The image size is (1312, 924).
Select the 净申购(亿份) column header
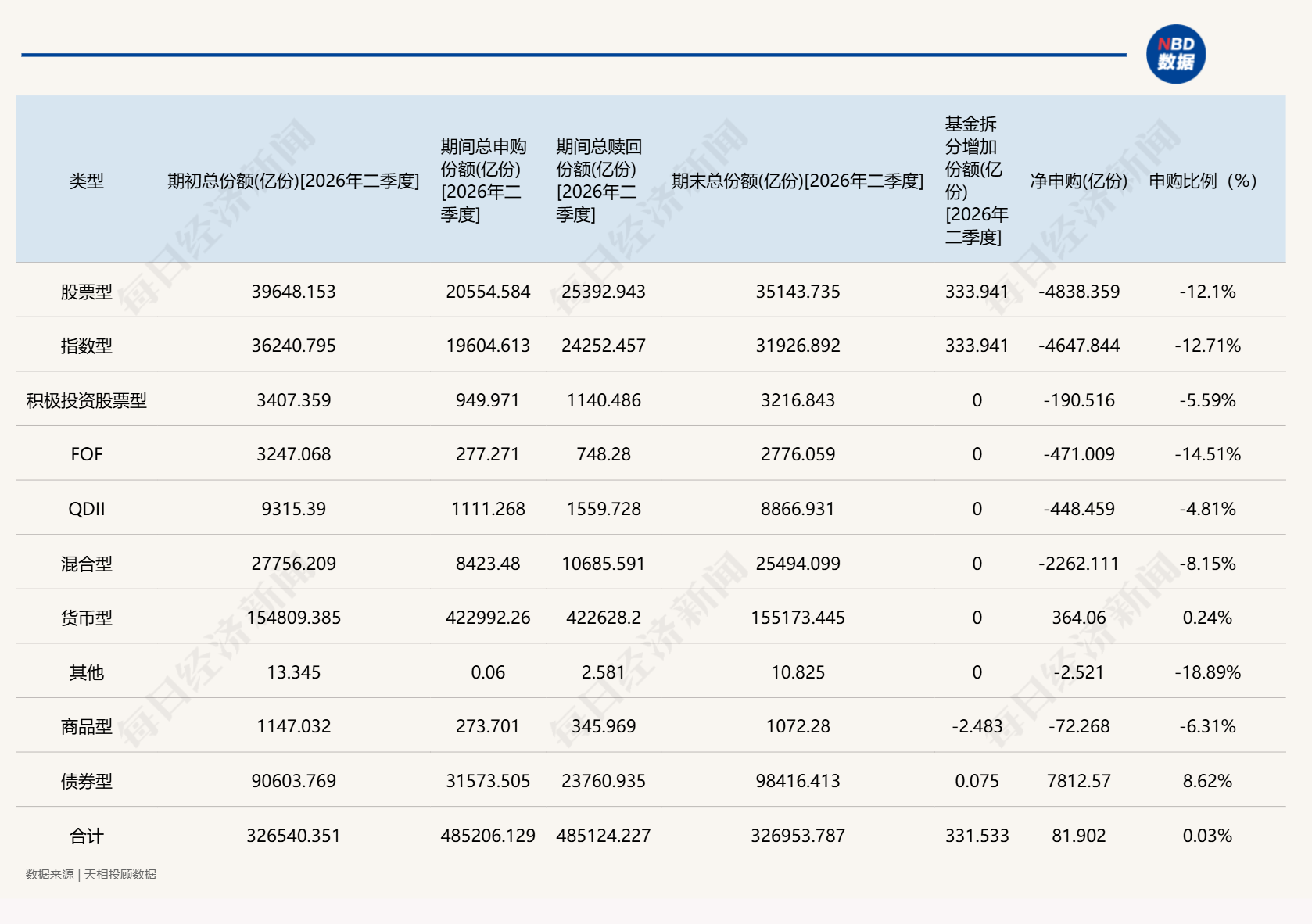pyautogui.click(x=1079, y=181)
